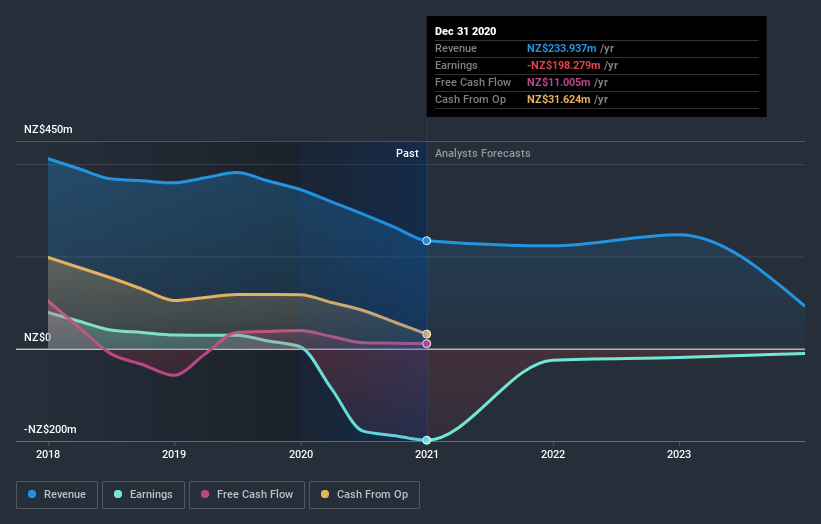Click the NZ$450m y-axis label

pos(48,129)
